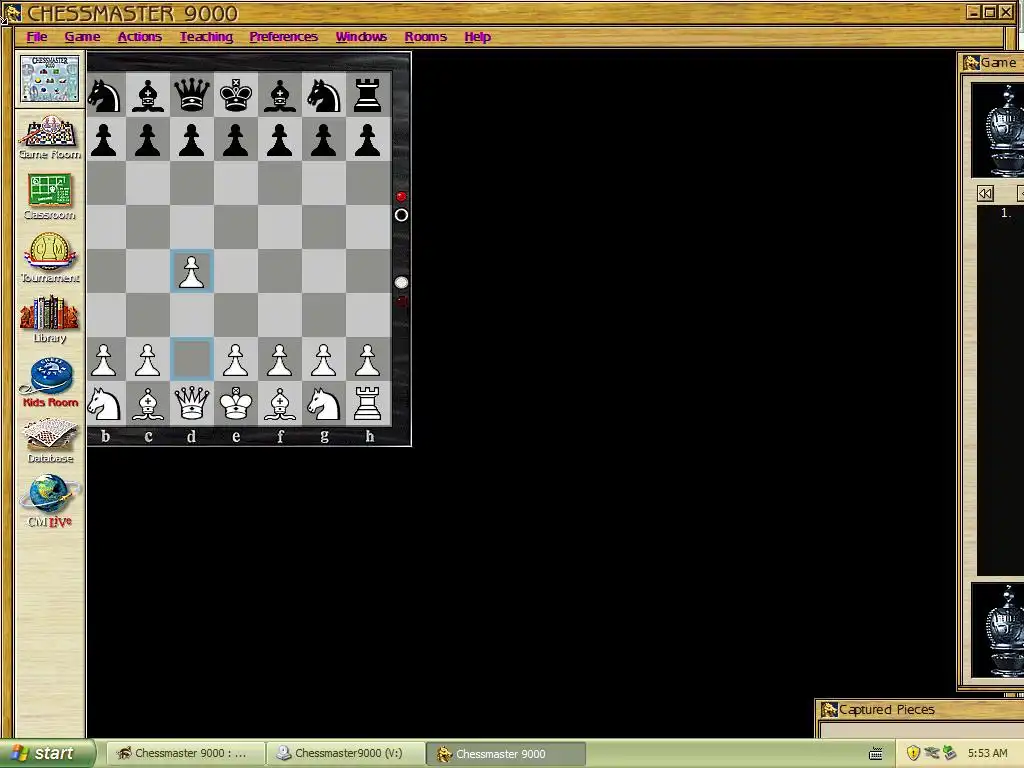Enter the Kids Room
The height and width of the screenshot is (768, 1024).
50,383
